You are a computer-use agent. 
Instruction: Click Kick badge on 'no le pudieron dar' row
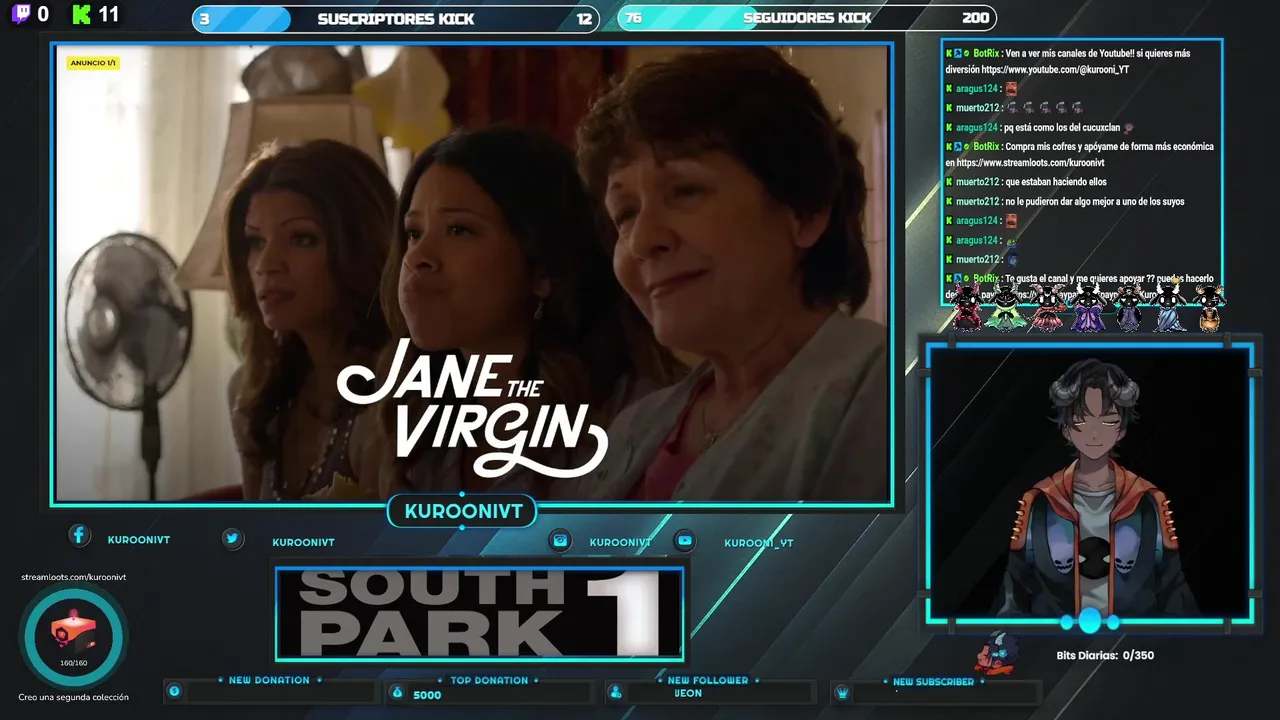(x=949, y=201)
